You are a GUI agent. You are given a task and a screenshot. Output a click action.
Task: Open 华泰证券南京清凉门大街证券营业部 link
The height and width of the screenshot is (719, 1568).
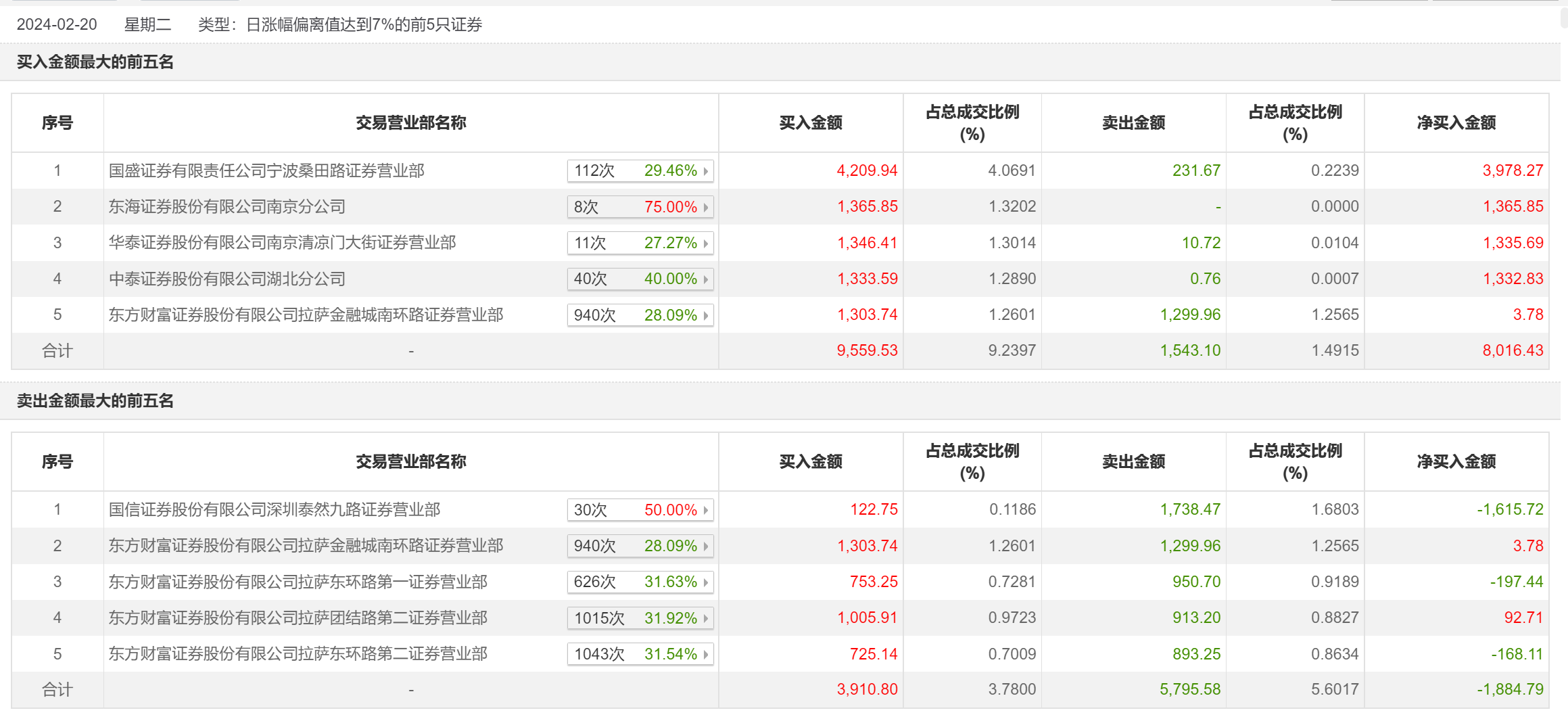283,242
